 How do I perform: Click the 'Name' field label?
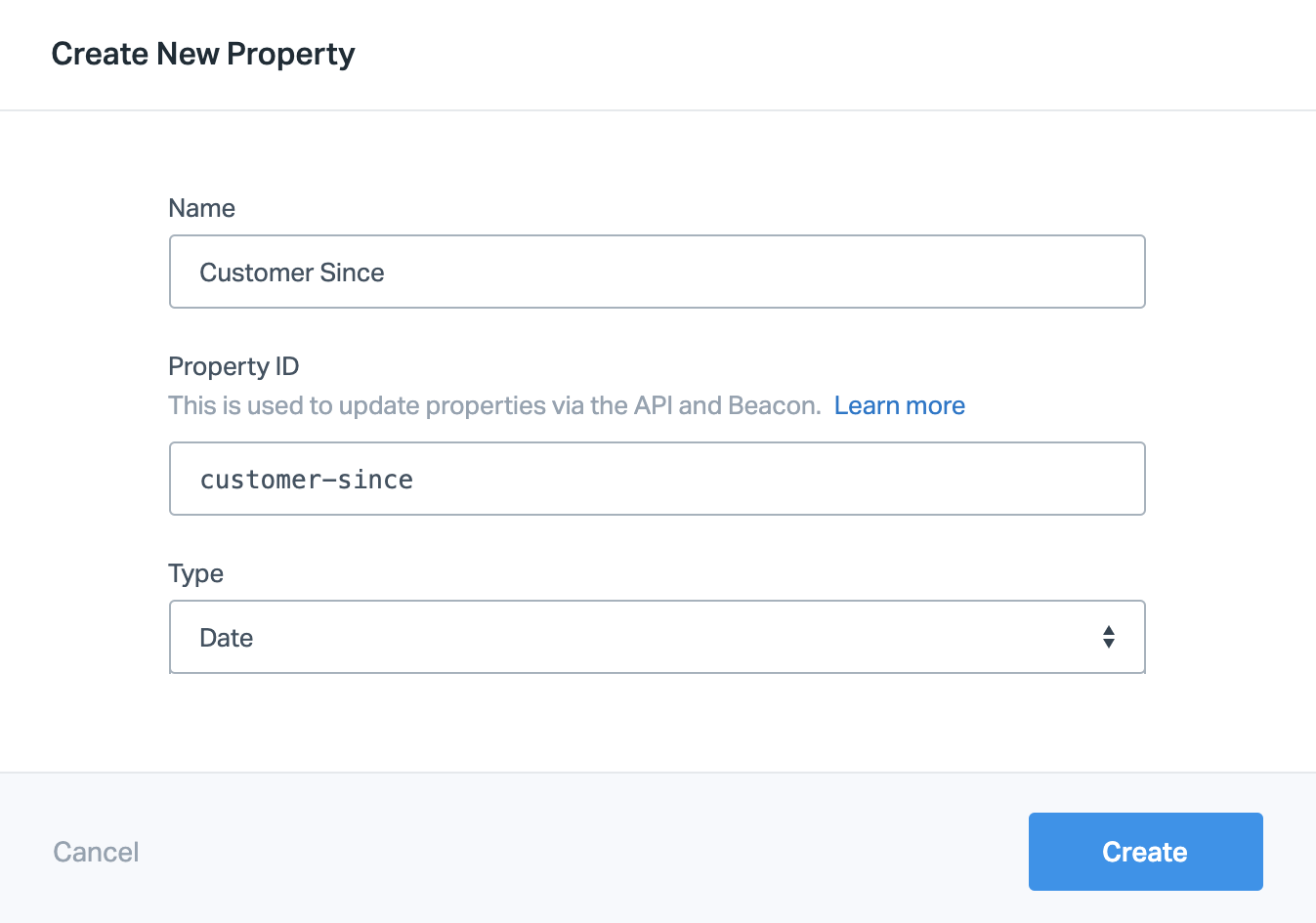pos(201,208)
